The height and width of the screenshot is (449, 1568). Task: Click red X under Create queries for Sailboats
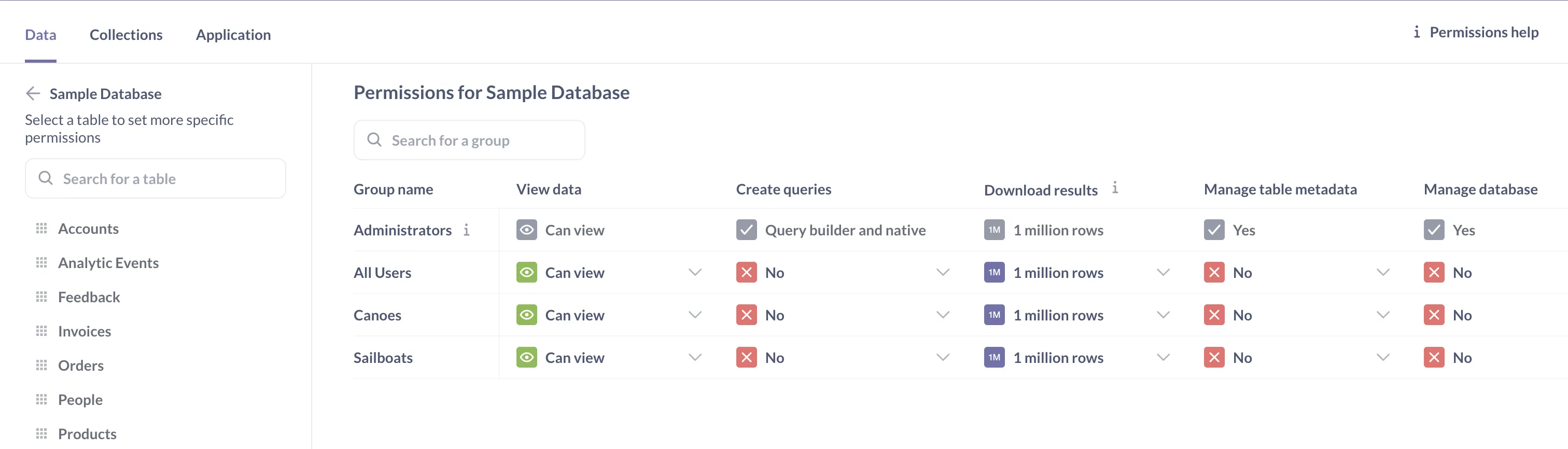pos(746,357)
